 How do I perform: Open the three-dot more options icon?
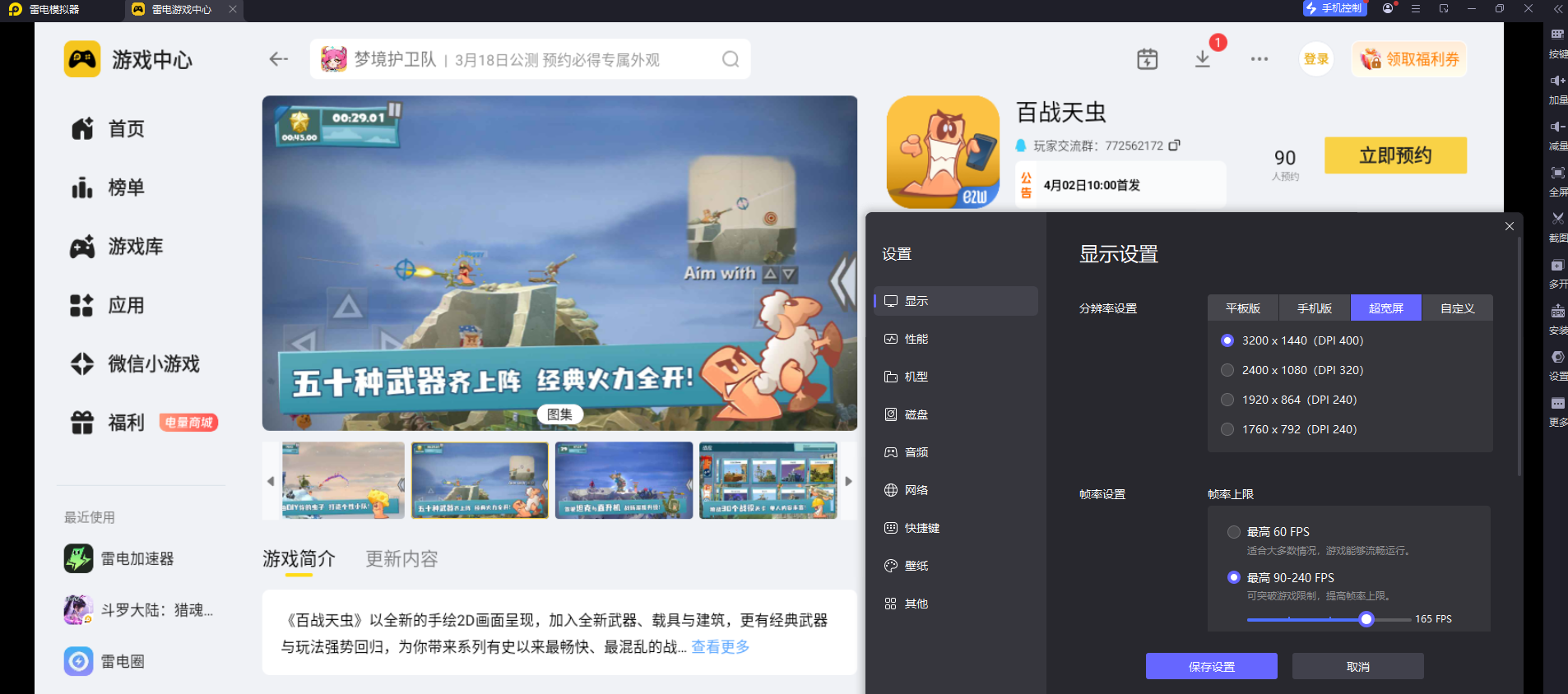coord(1260,59)
